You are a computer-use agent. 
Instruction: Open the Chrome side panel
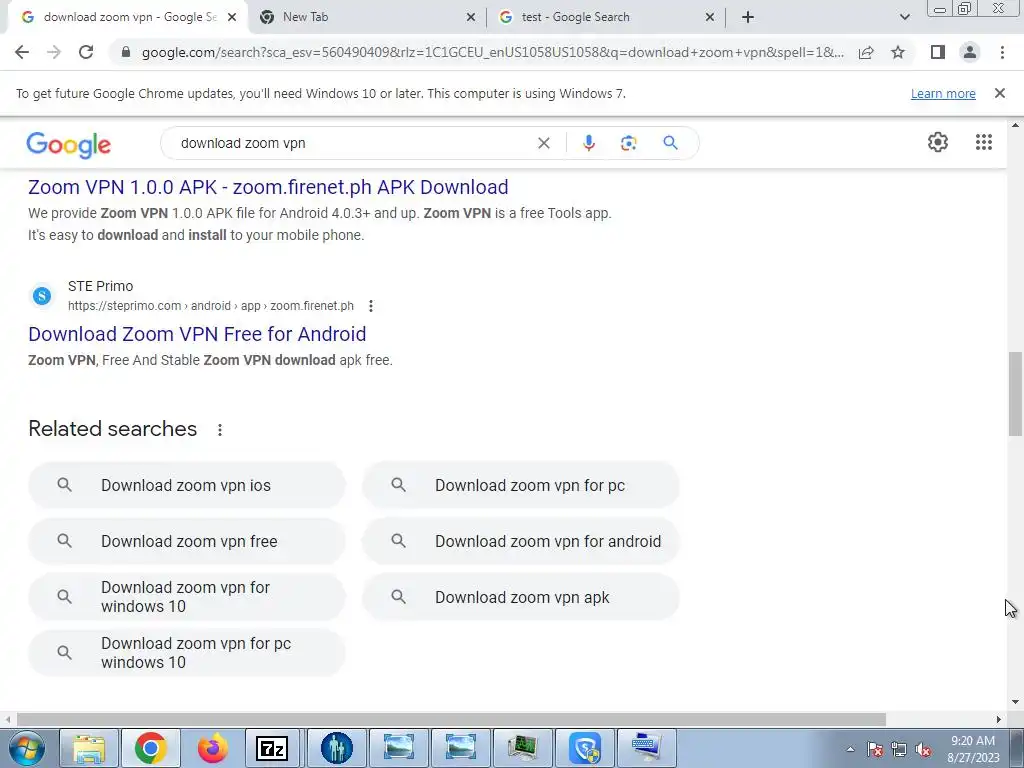[x=938, y=52]
